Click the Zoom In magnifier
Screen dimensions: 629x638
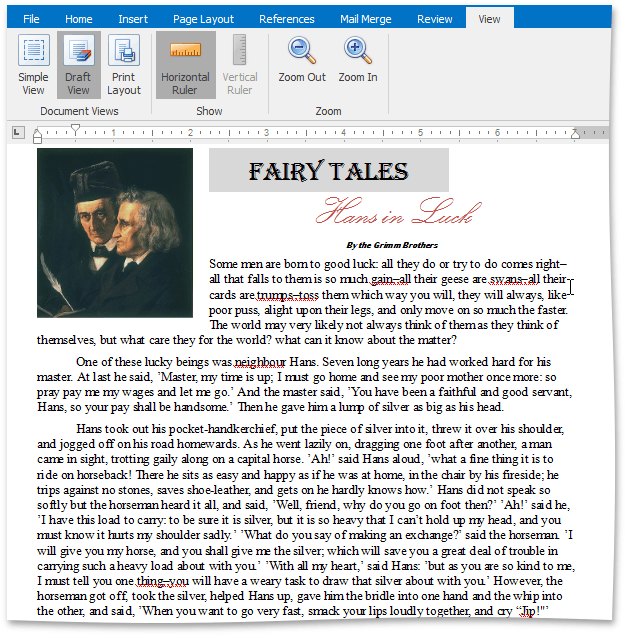(x=358, y=60)
